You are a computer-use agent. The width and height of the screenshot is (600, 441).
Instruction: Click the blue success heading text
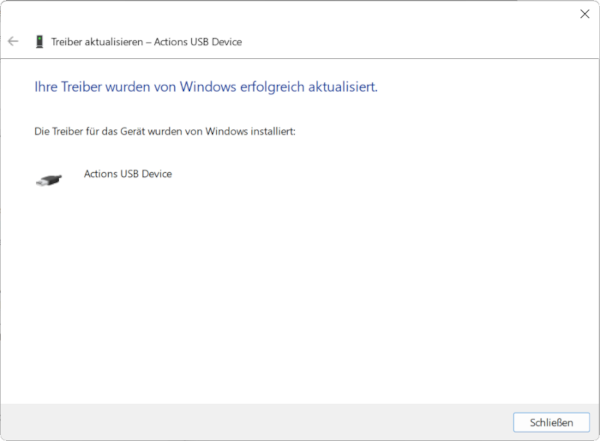[205, 87]
